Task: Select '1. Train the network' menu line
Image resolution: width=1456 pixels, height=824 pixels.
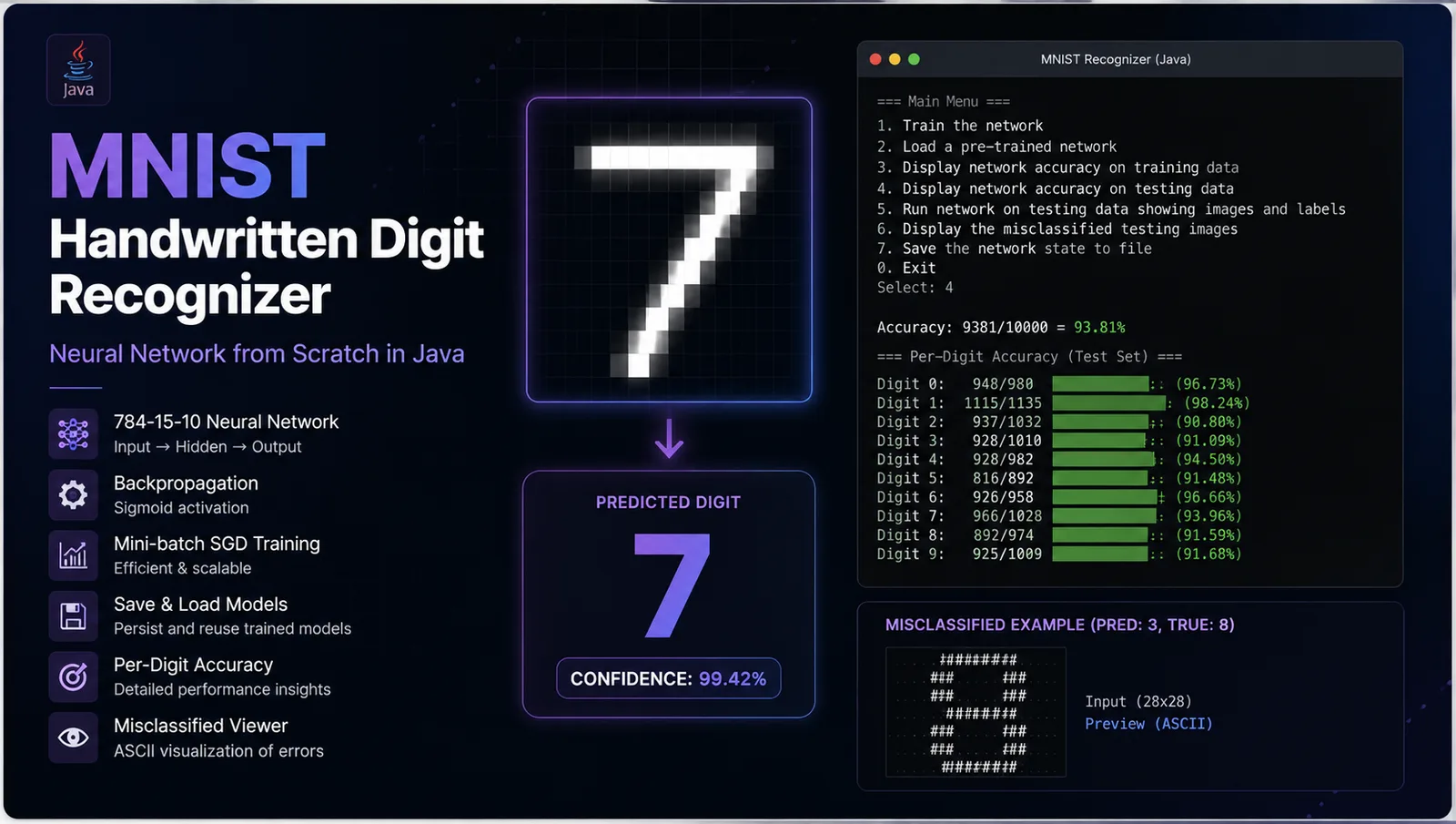Action: (x=960, y=126)
